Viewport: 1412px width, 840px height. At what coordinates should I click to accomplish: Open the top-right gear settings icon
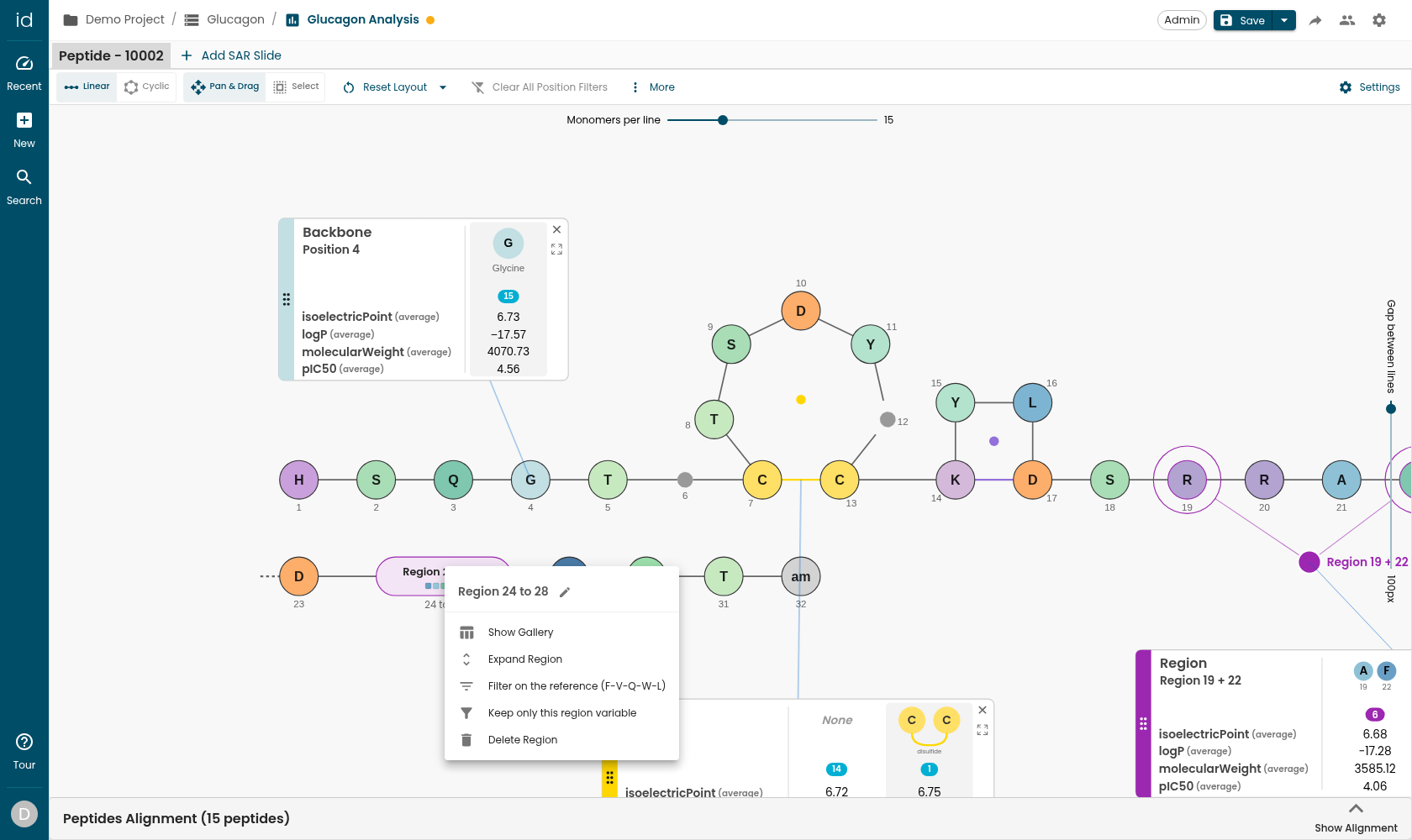click(1379, 20)
